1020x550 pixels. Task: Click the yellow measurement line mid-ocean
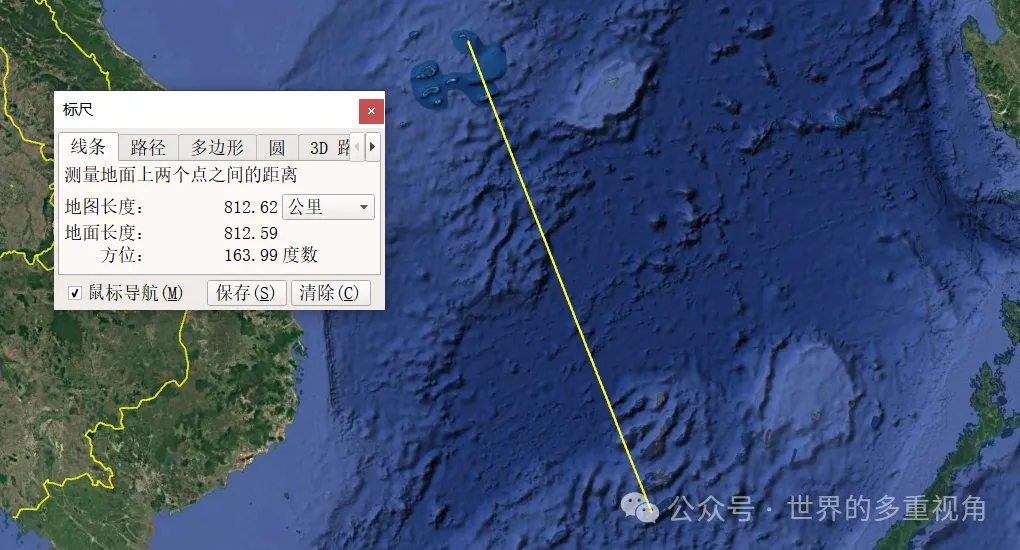coord(559,280)
